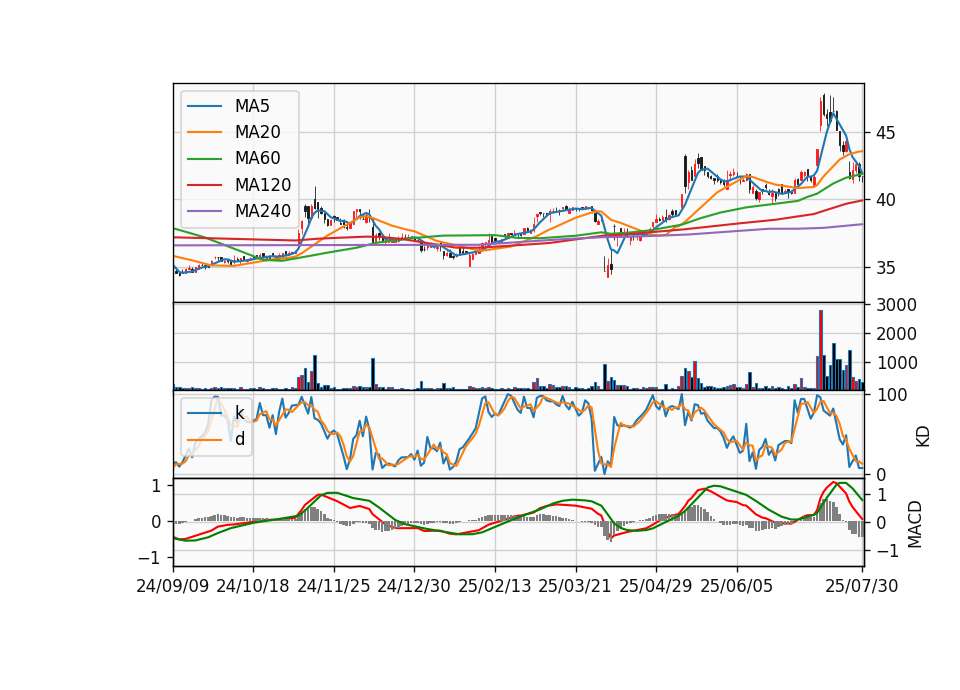
Task: Click the blue MA5 legend line sample
Action: 204,106
